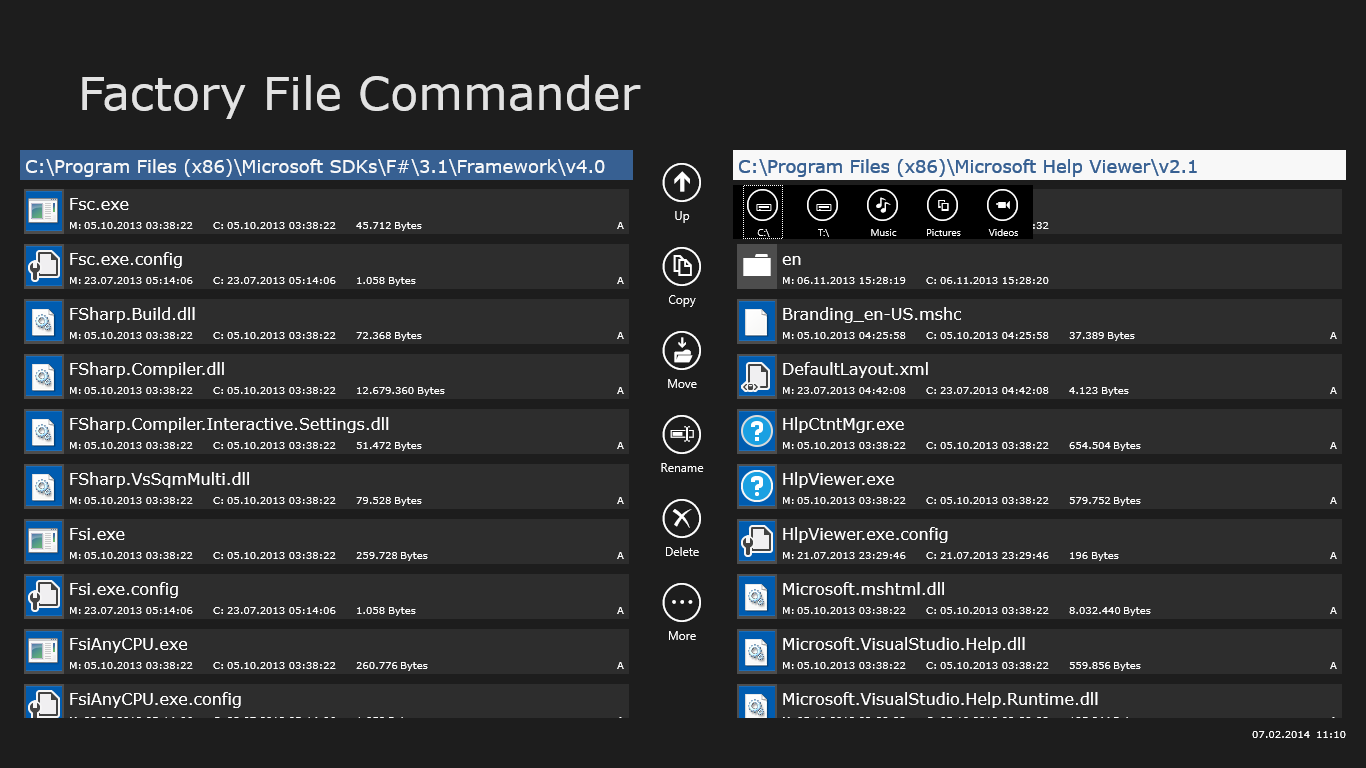Open the en folder name
Image resolution: width=1366 pixels, height=768 pixels.
coord(791,260)
